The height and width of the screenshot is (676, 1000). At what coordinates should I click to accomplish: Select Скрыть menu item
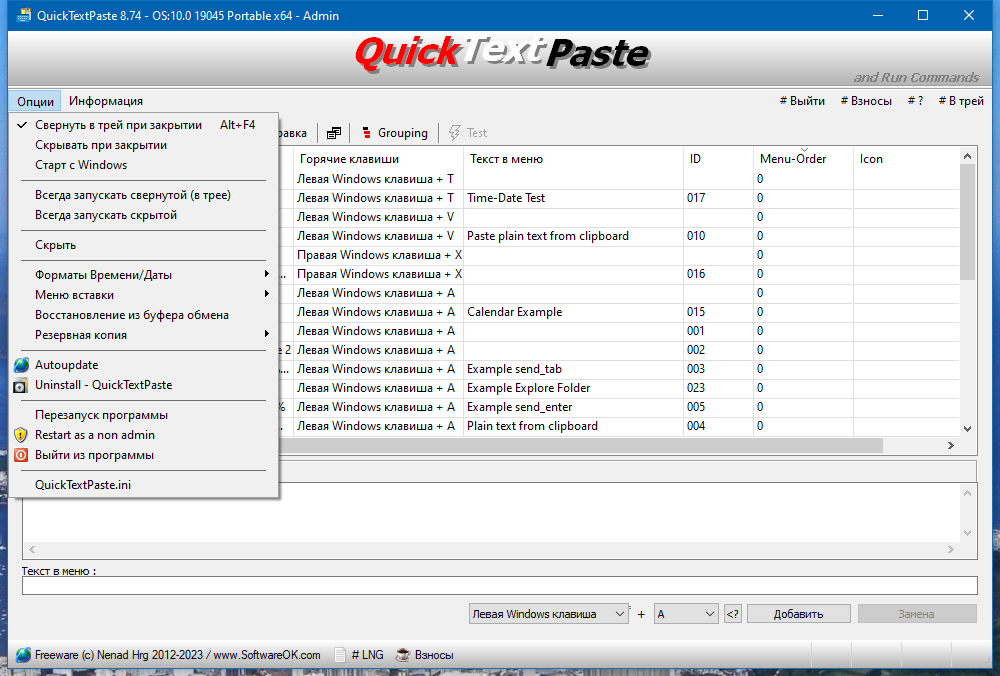[144, 245]
